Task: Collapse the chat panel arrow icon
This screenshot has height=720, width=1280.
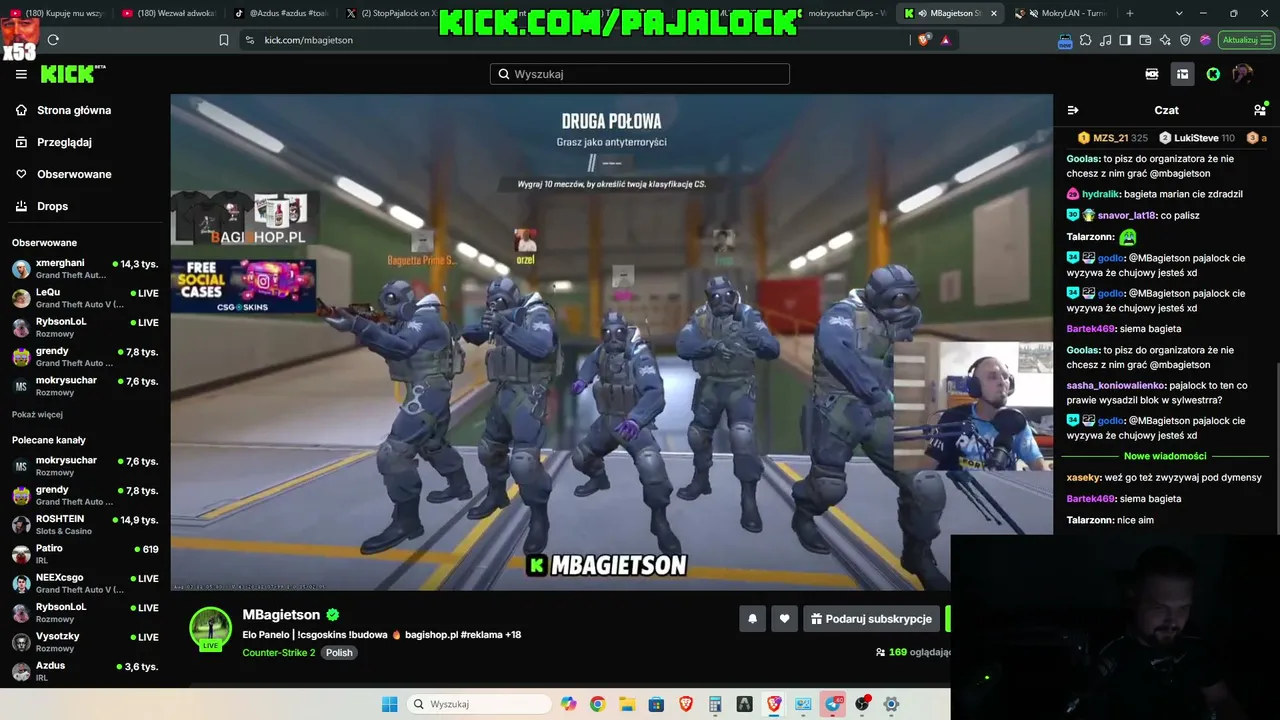Action: click(x=1073, y=110)
